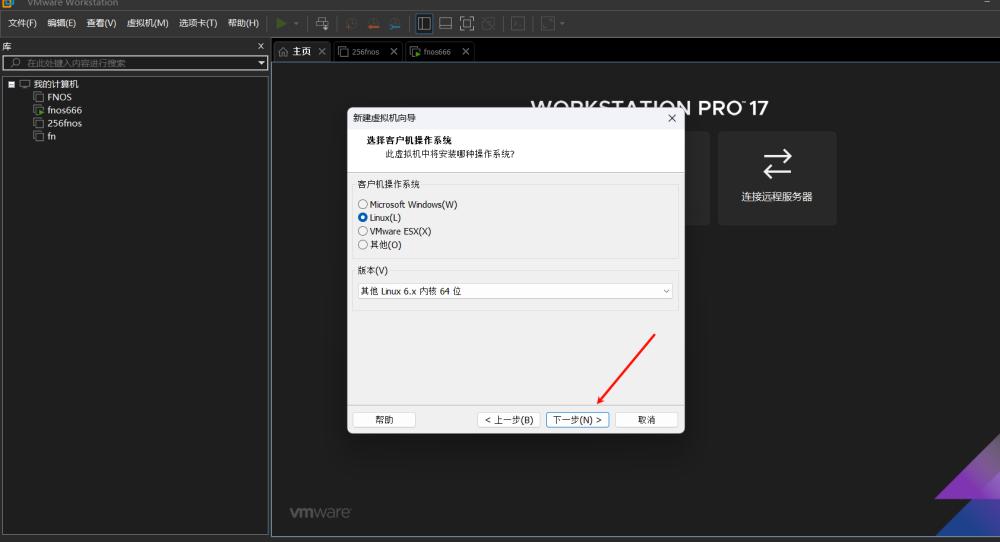
Task: Select the 256fnos item in library tree
Action: coord(64,123)
